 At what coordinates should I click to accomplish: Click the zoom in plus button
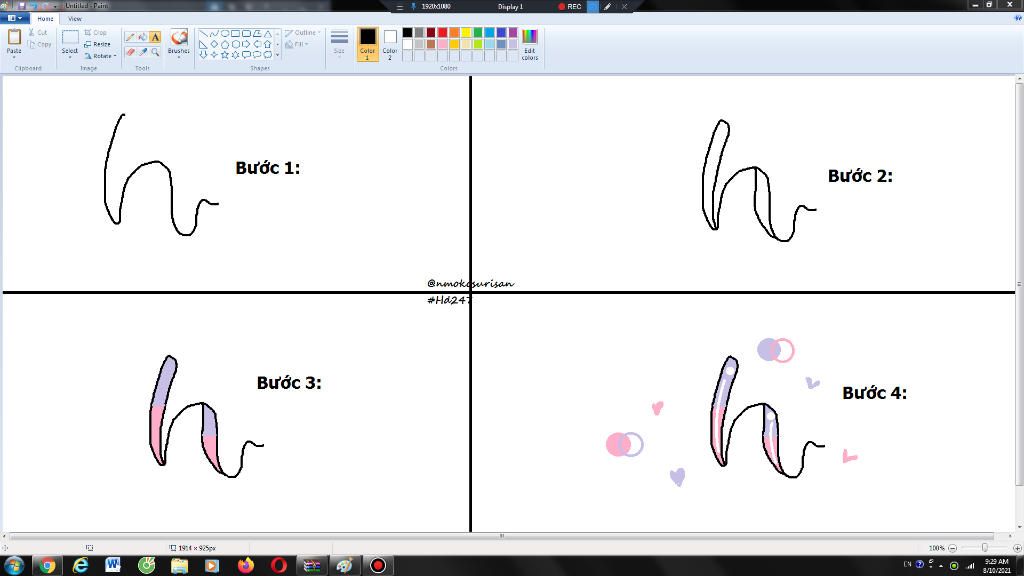(x=1017, y=548)
